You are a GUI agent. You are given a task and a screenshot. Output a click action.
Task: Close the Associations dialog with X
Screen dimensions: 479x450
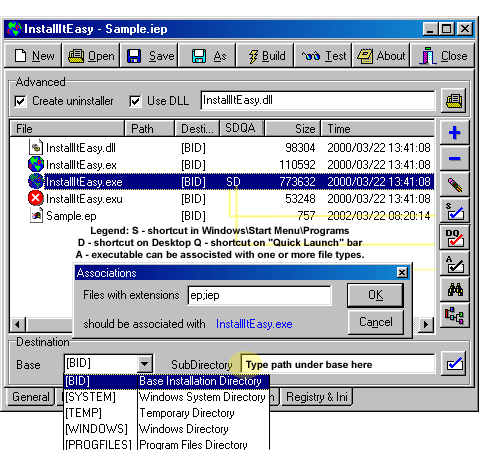[x=402, y=273]
